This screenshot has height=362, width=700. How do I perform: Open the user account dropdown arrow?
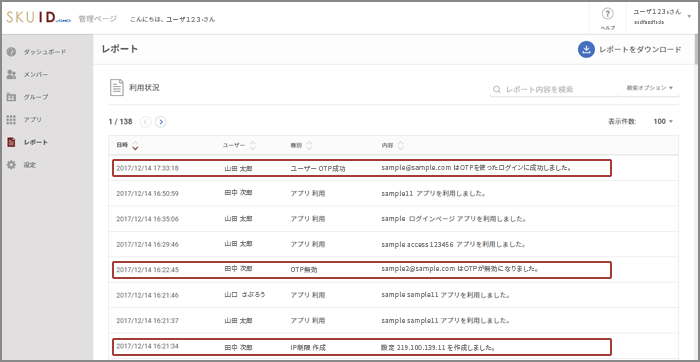tap(689, 16)
